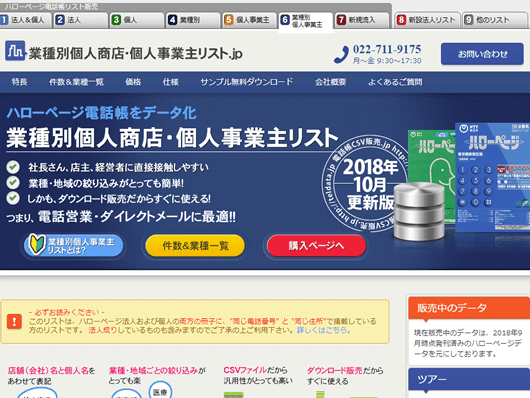Click phone number 022-711-9175
This screenshot has height=398, width=530.
click(387, 49)
